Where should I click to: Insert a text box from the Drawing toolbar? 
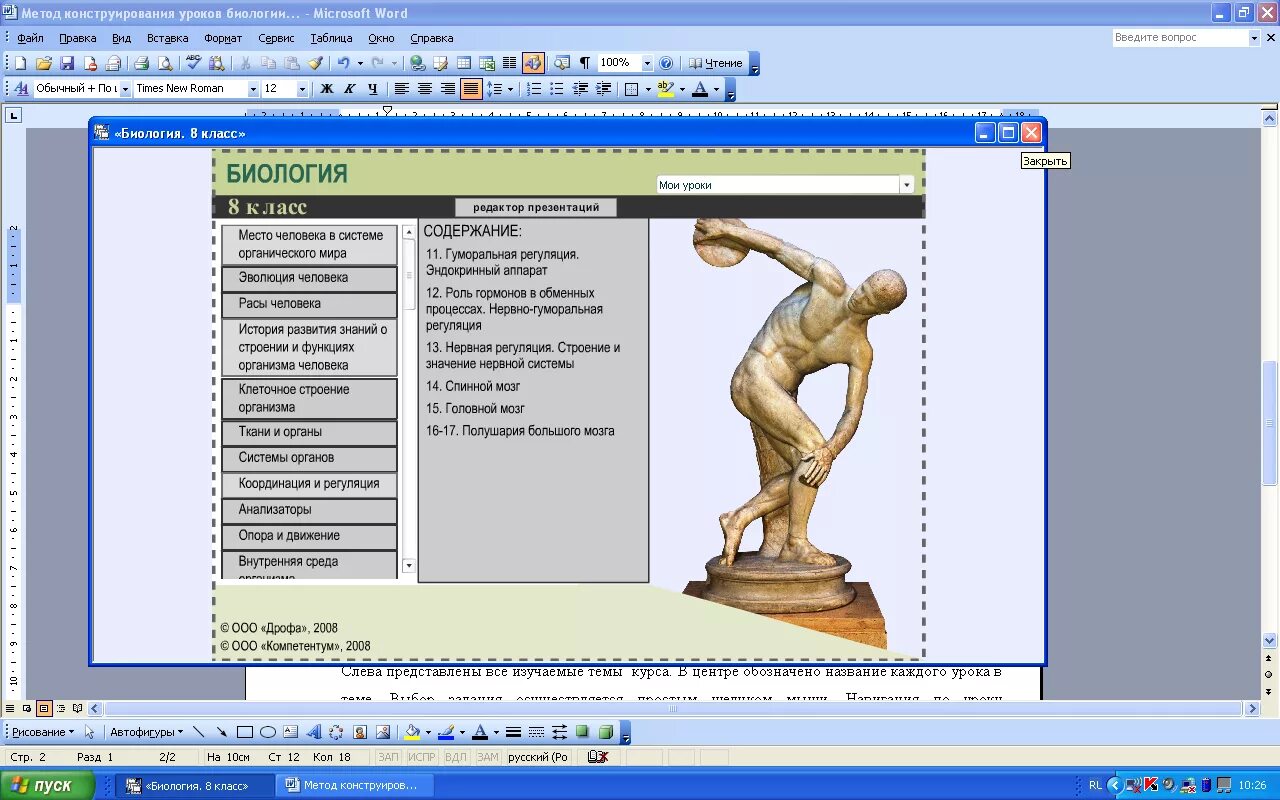coord(290,732)
